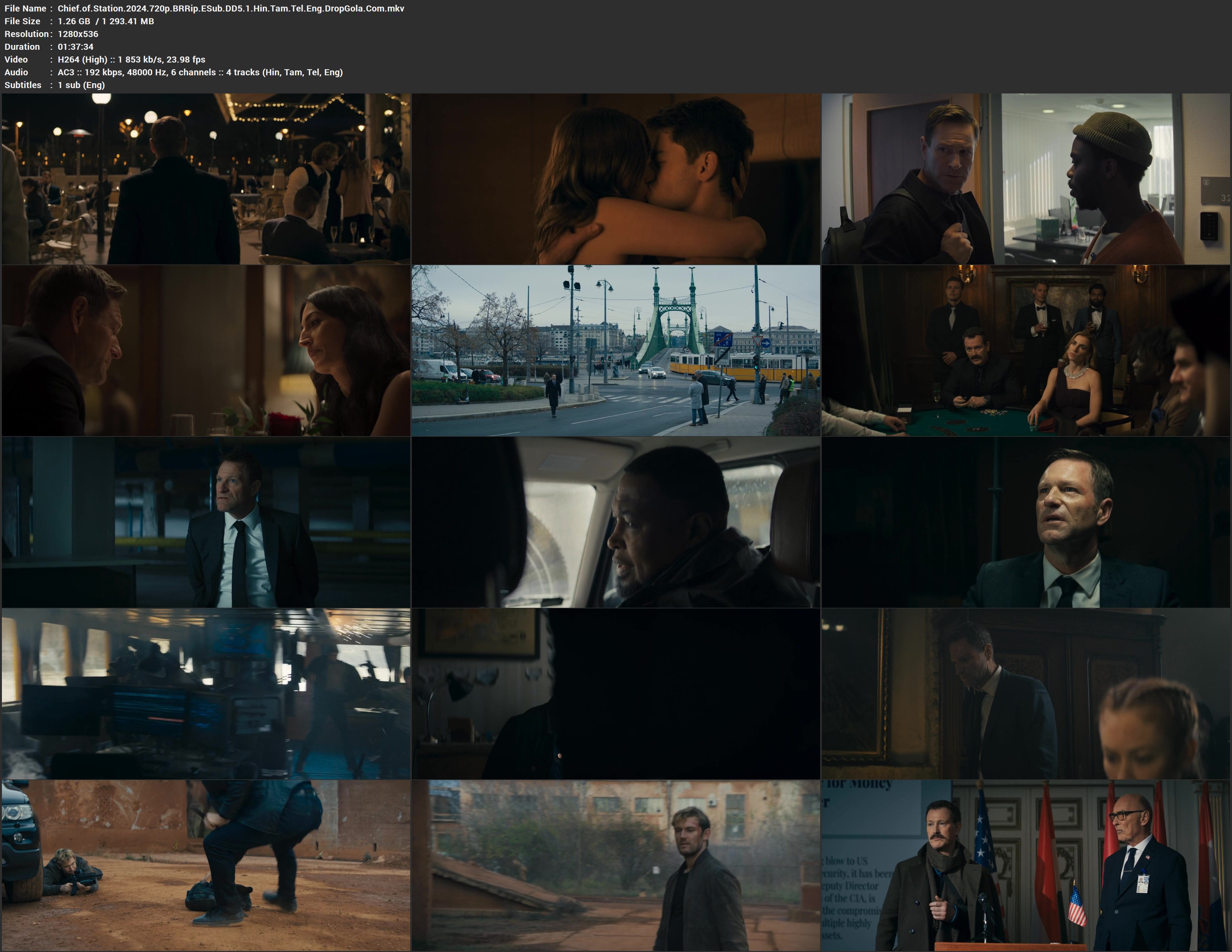
Task: Open thumbnail of suited man in parking garage
Action: click(206, 523)
